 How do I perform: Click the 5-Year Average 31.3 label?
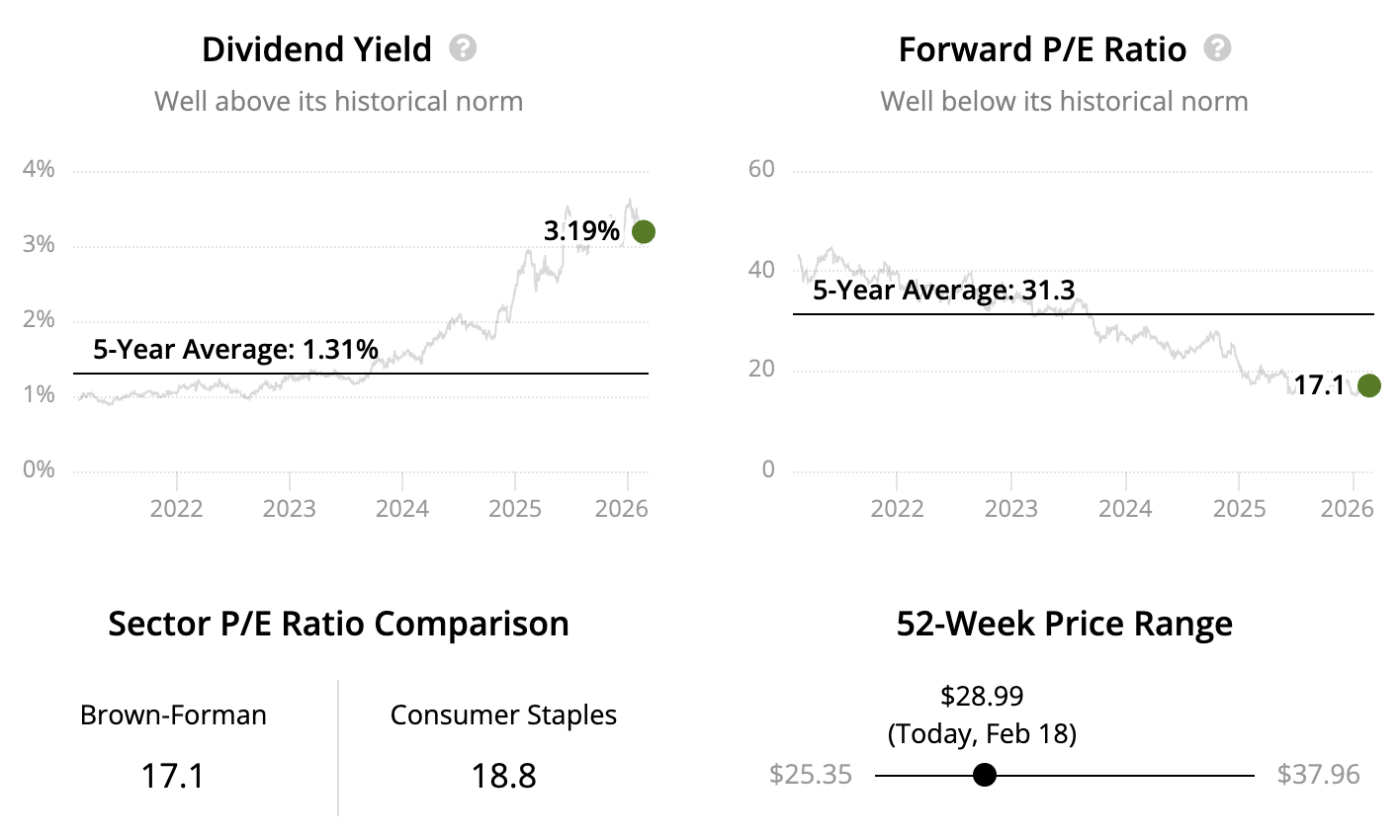[x=943, y=291]
